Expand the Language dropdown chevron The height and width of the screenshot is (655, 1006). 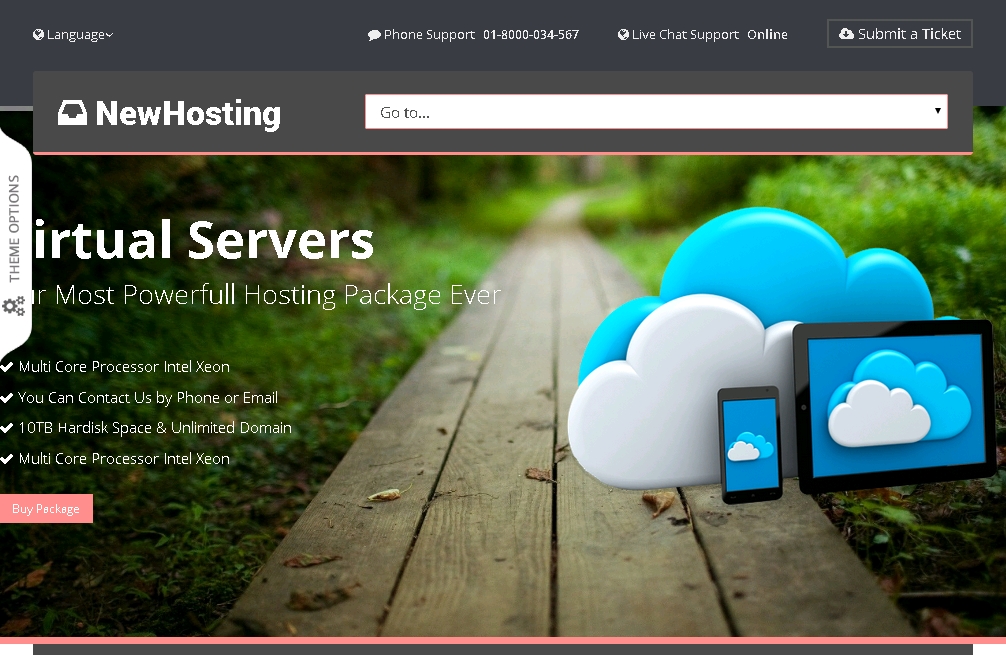(109, 35)
